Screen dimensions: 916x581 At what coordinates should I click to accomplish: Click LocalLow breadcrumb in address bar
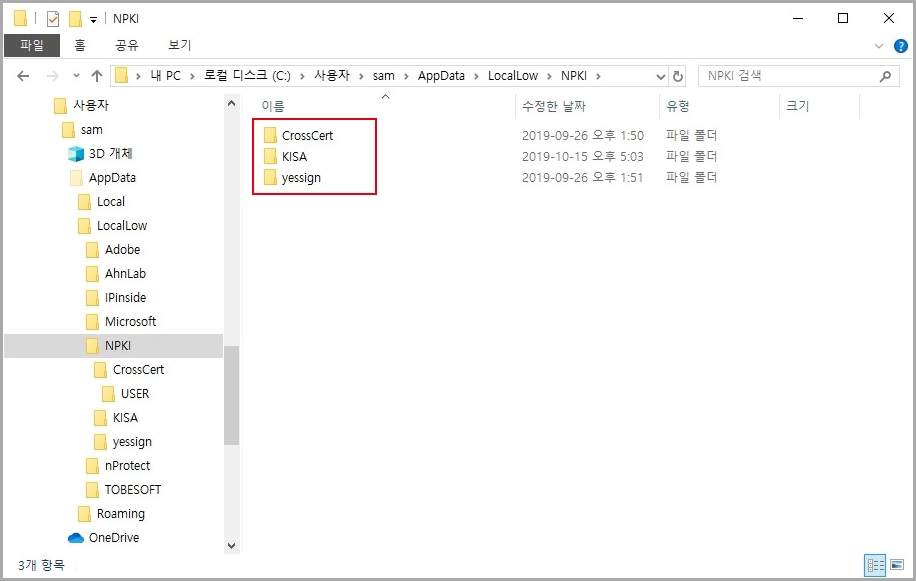513,76
